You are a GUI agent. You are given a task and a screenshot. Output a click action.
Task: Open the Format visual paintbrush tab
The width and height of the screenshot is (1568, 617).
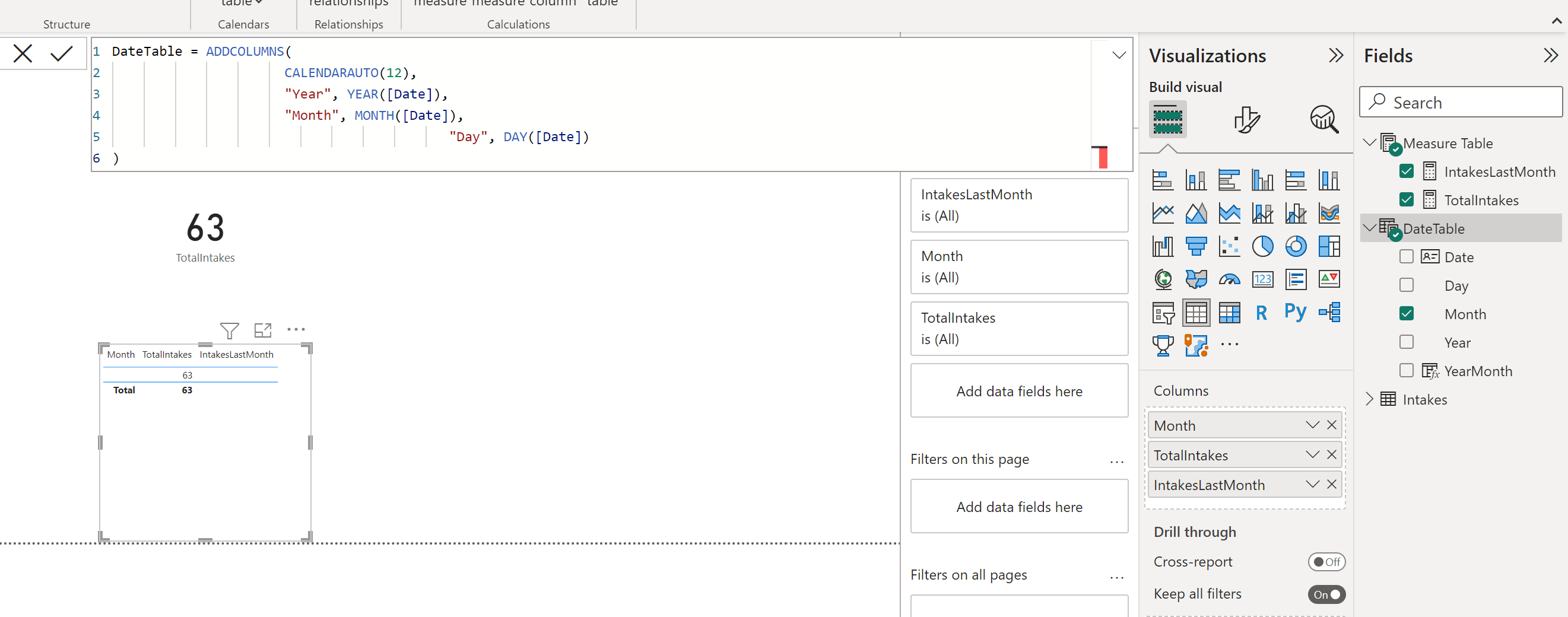tap(1246, 119)
